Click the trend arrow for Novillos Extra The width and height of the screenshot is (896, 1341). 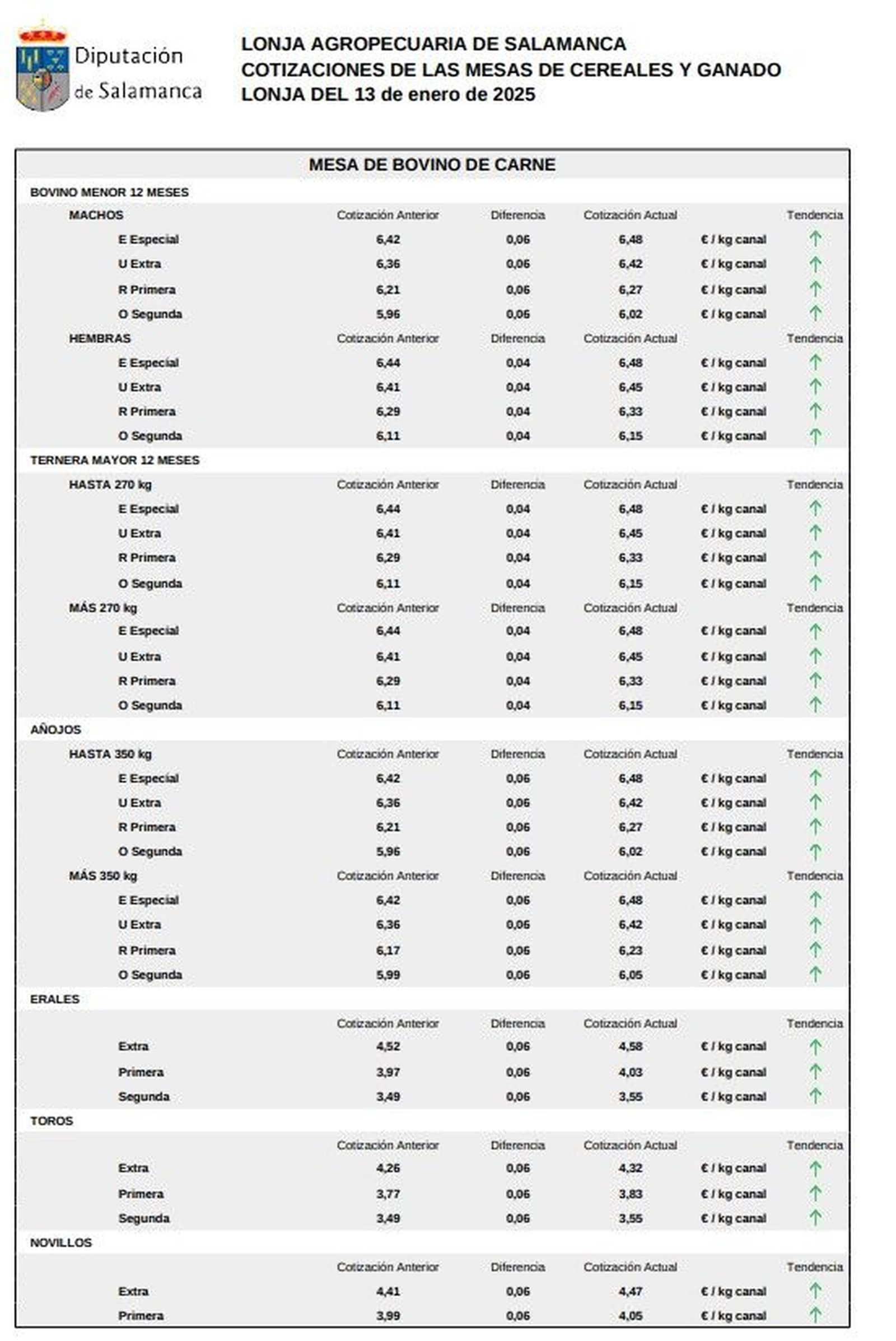point(815,1291)
